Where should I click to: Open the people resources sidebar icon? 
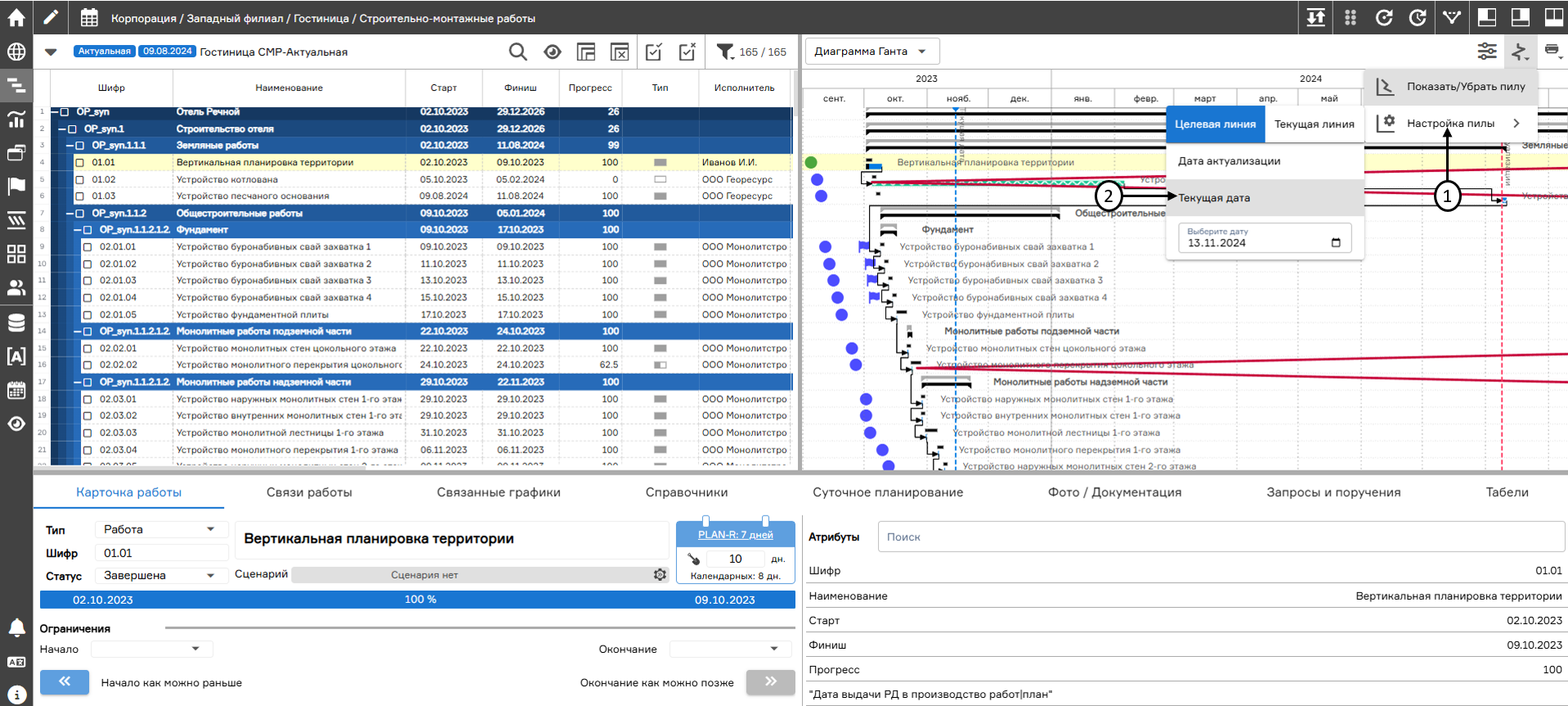pos(16,288)
